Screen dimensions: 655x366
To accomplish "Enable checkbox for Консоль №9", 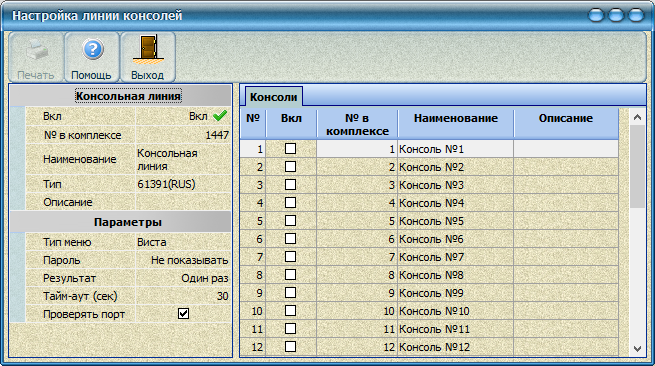I will (290, 292).
